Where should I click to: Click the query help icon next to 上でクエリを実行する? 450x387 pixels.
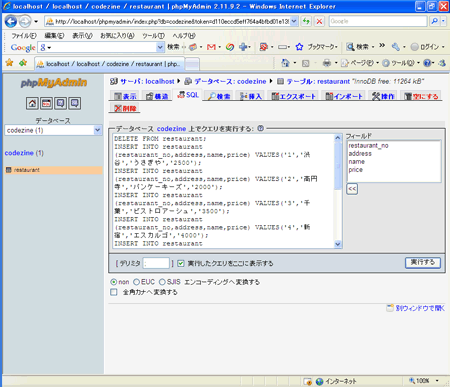pos(261,128)
